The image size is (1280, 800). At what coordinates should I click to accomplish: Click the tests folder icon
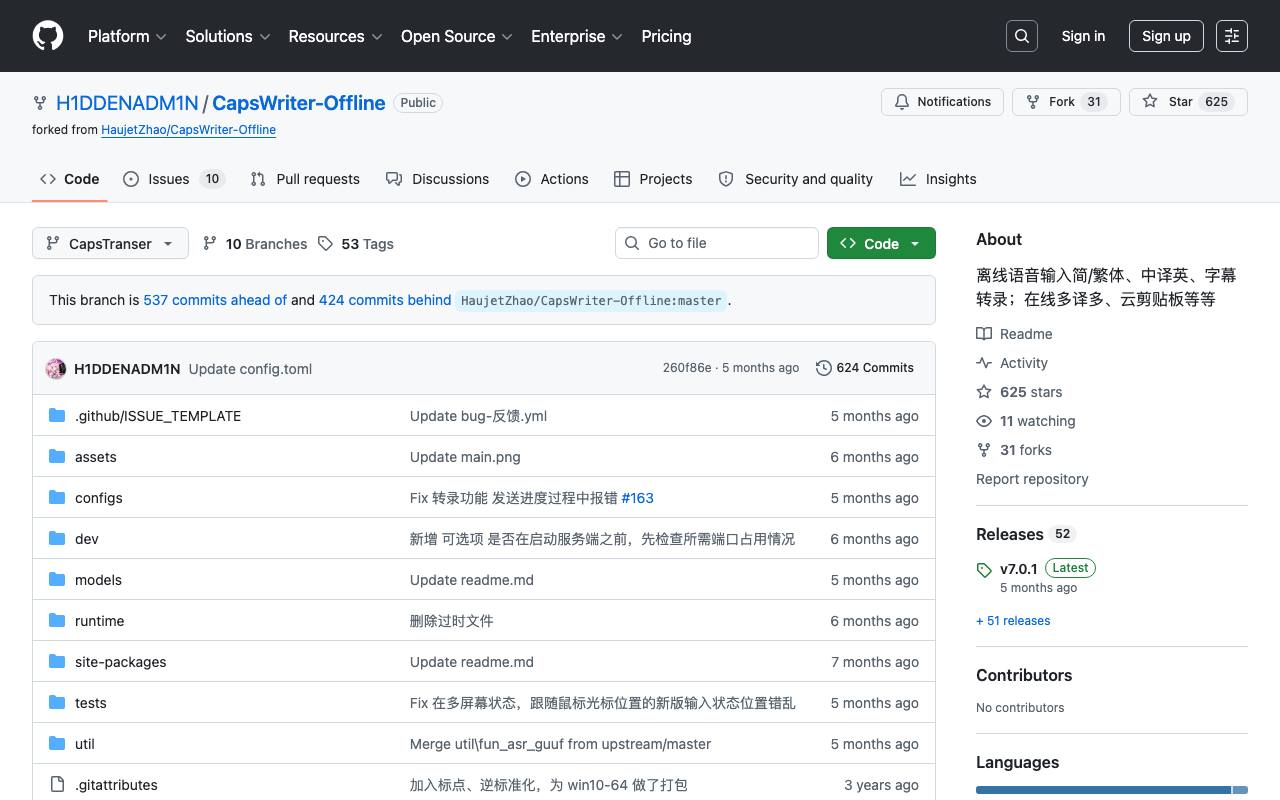pyautogui.click(x=57, y=703)
